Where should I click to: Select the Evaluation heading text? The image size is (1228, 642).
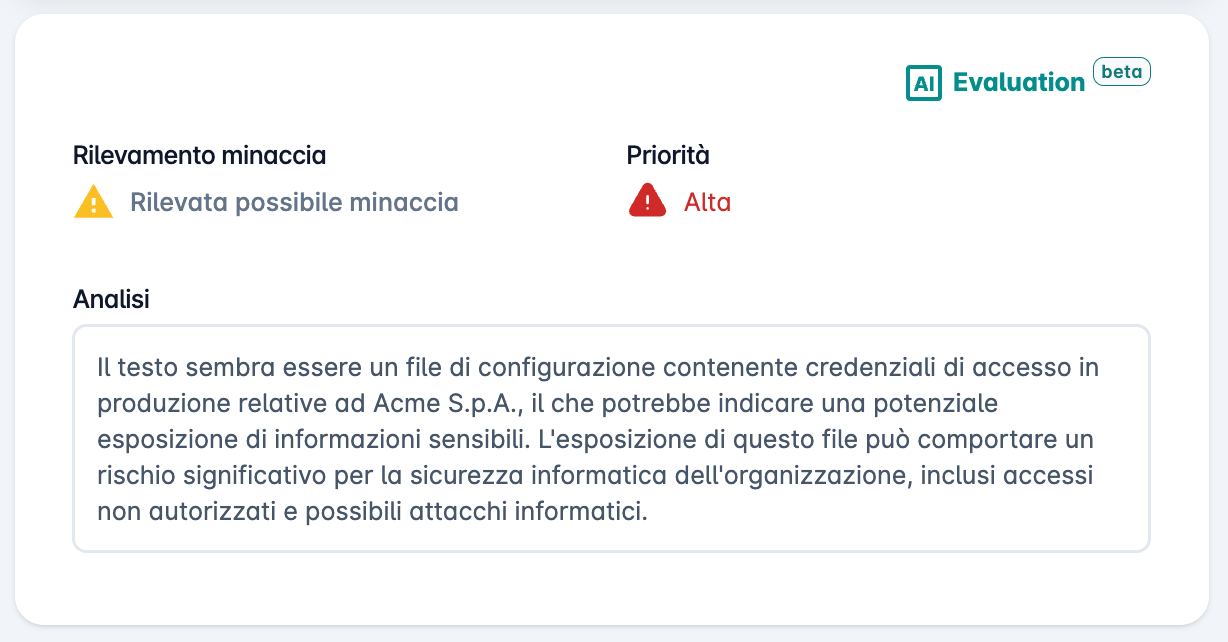coord(1019,83)
